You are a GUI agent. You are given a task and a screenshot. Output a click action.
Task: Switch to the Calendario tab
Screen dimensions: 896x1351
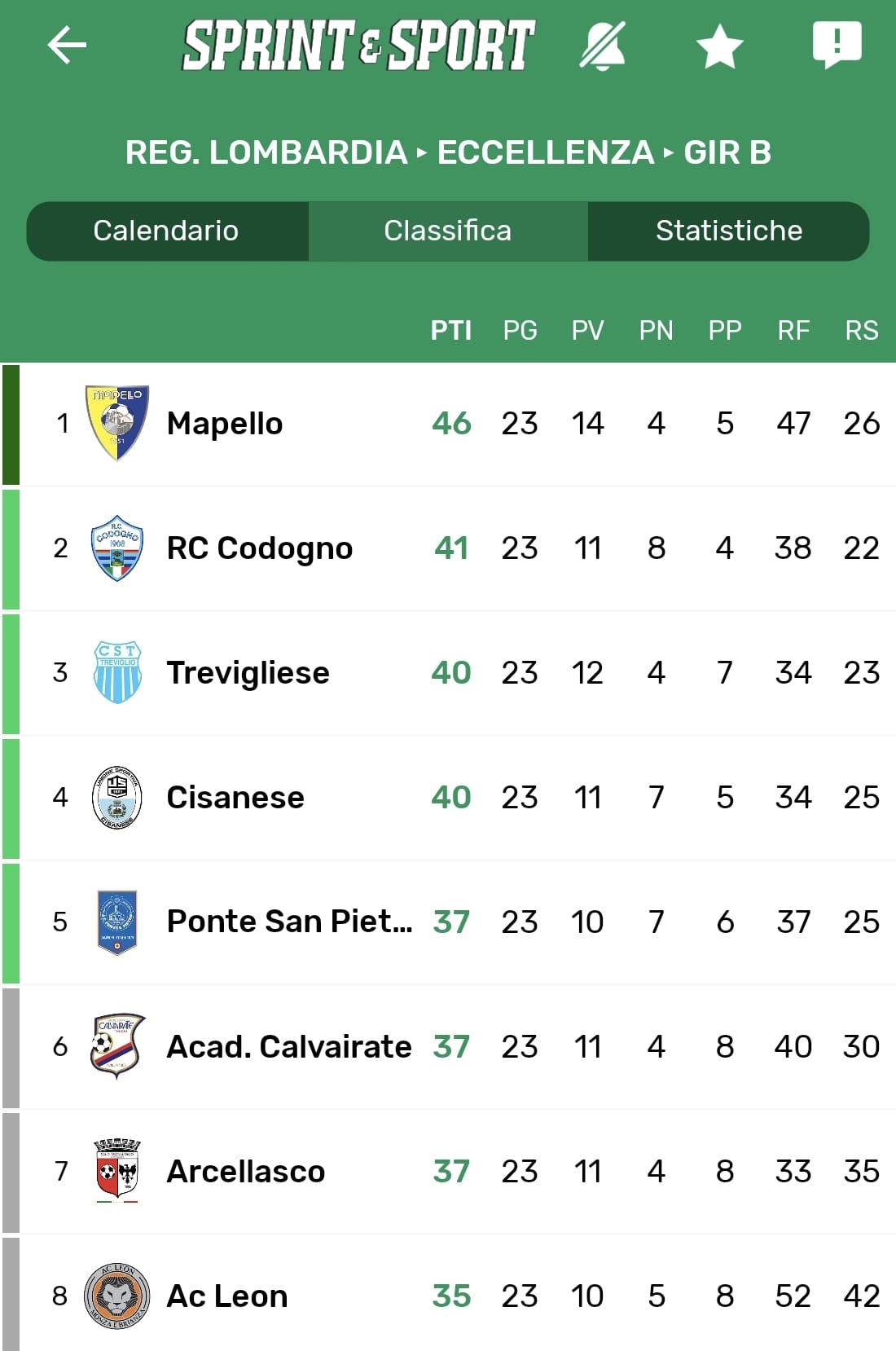(x=166, y=231)
